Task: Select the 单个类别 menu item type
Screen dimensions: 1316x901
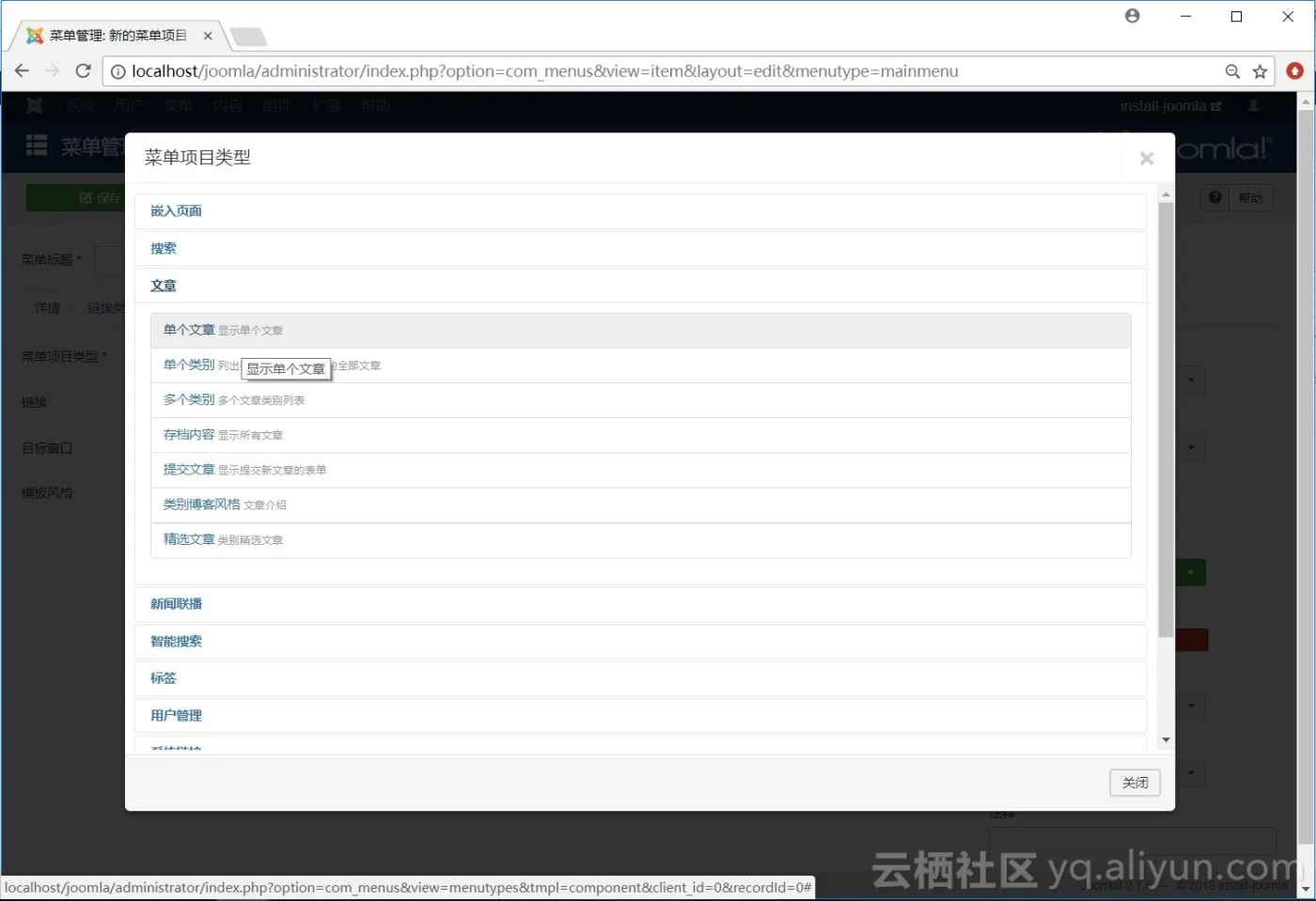Action: [x=640, y=365]
